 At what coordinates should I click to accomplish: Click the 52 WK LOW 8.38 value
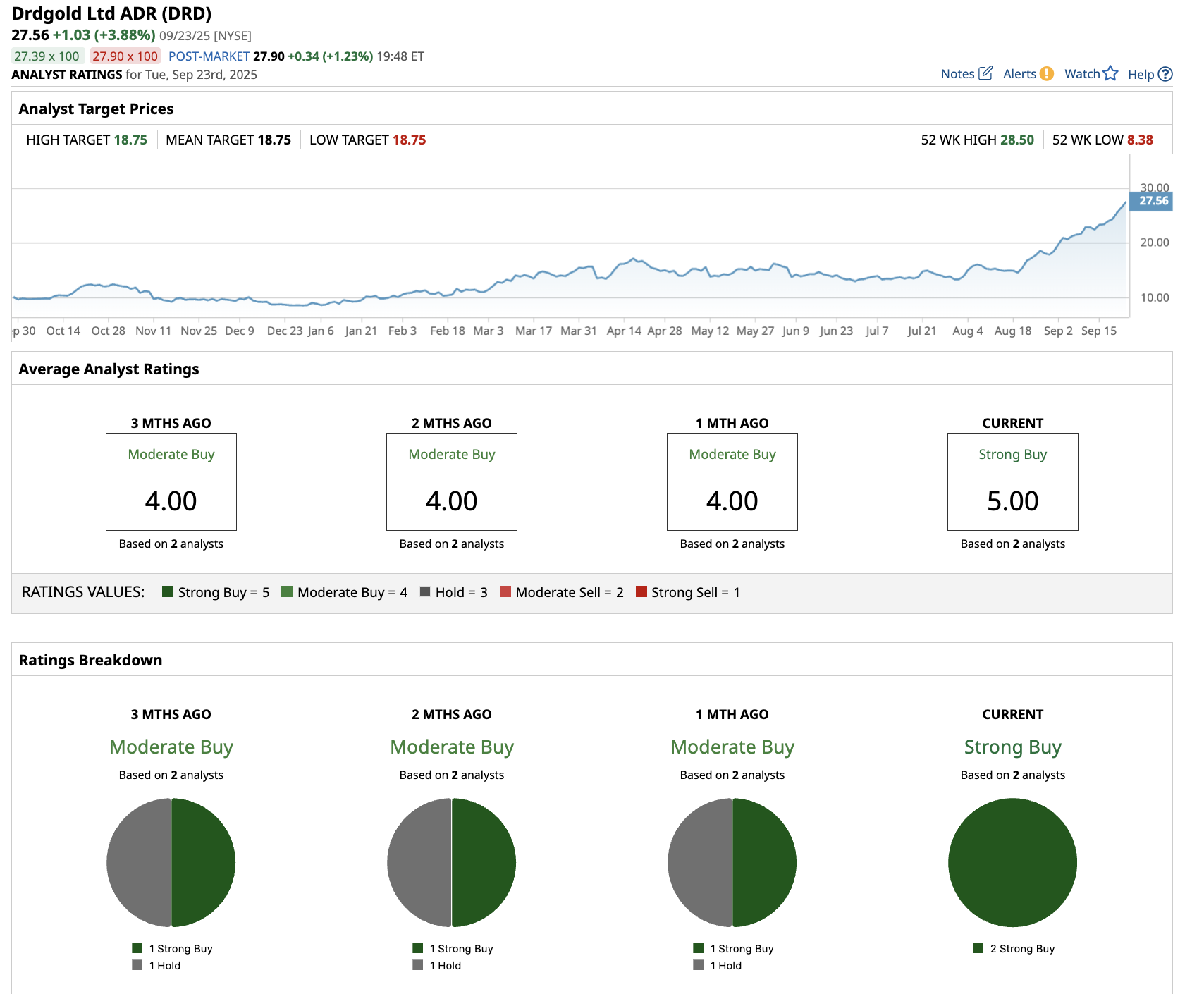tap(1140, 140)
